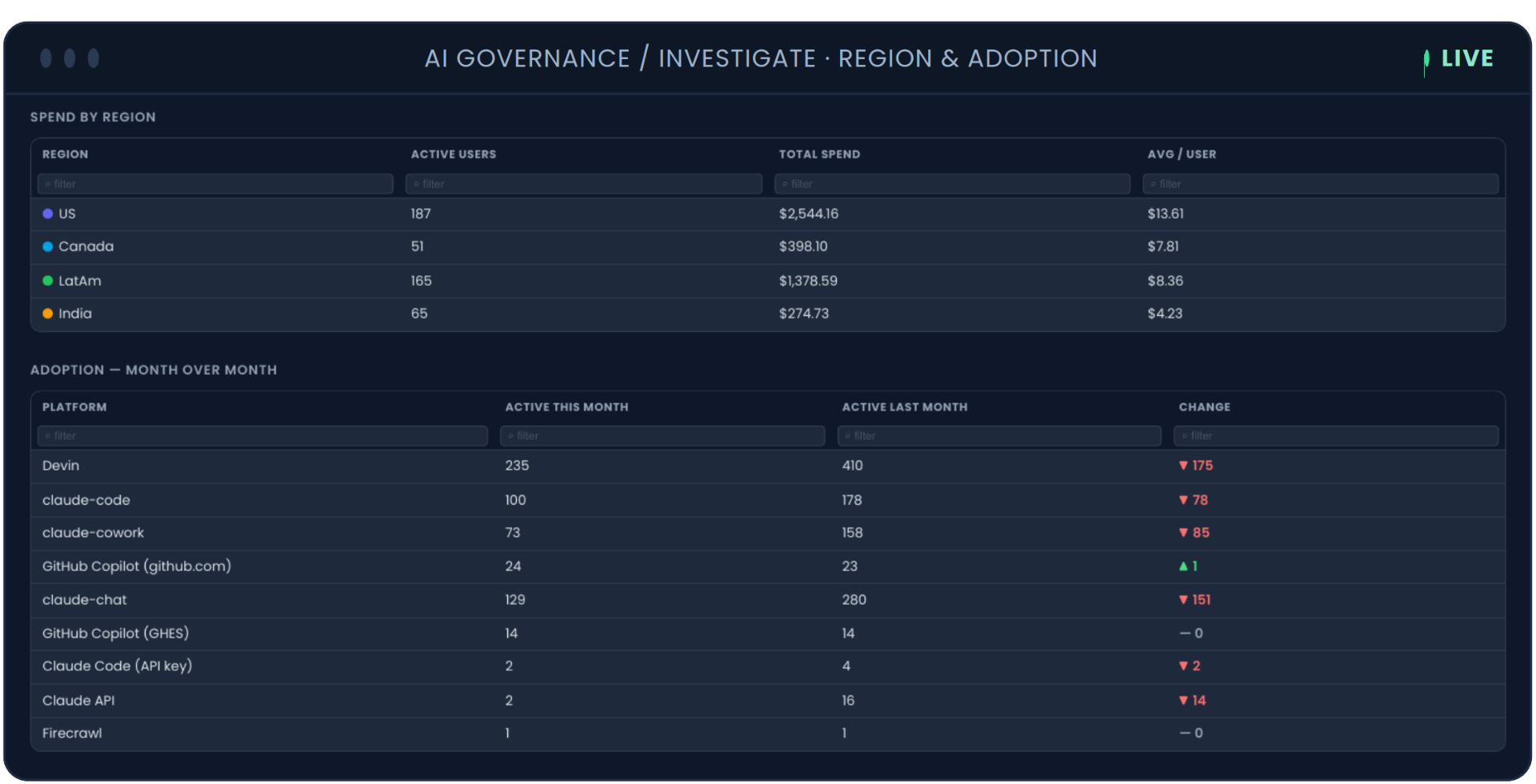Focus the Total Spend filter field

tap(952, 184)
